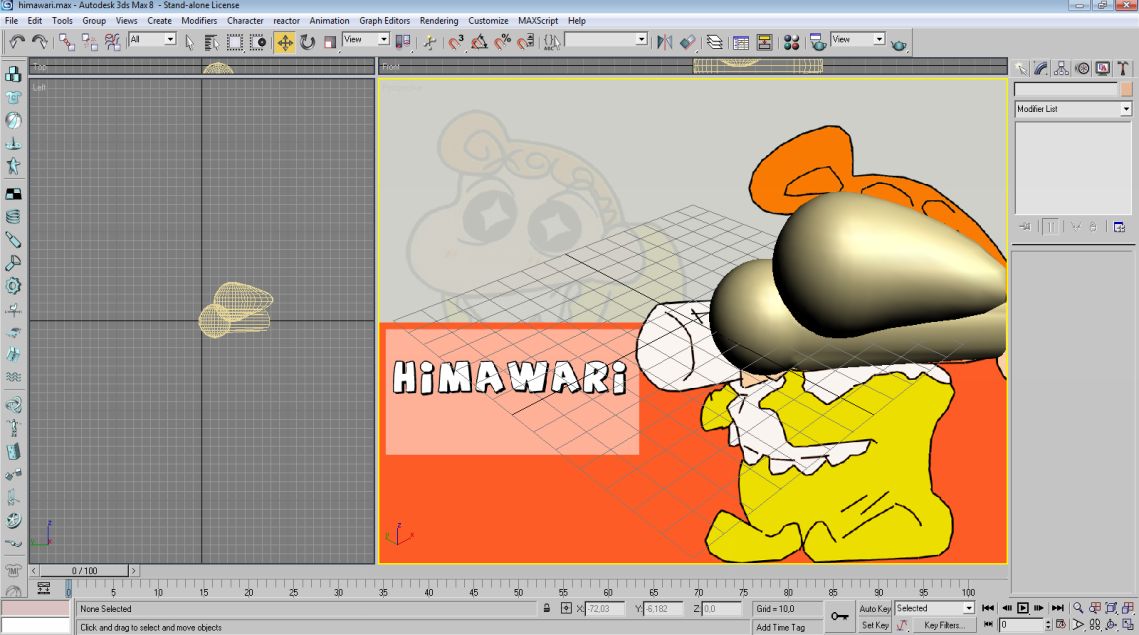Switch to the Hierarchy command panel tab
The width and height of the screenshot is (1139, 635).
(1062, 68)
